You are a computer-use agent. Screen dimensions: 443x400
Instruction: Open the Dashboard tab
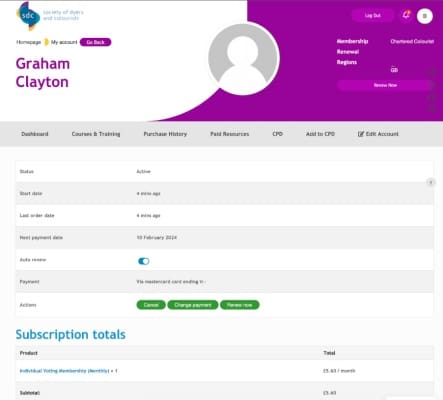tap(35, 134)
